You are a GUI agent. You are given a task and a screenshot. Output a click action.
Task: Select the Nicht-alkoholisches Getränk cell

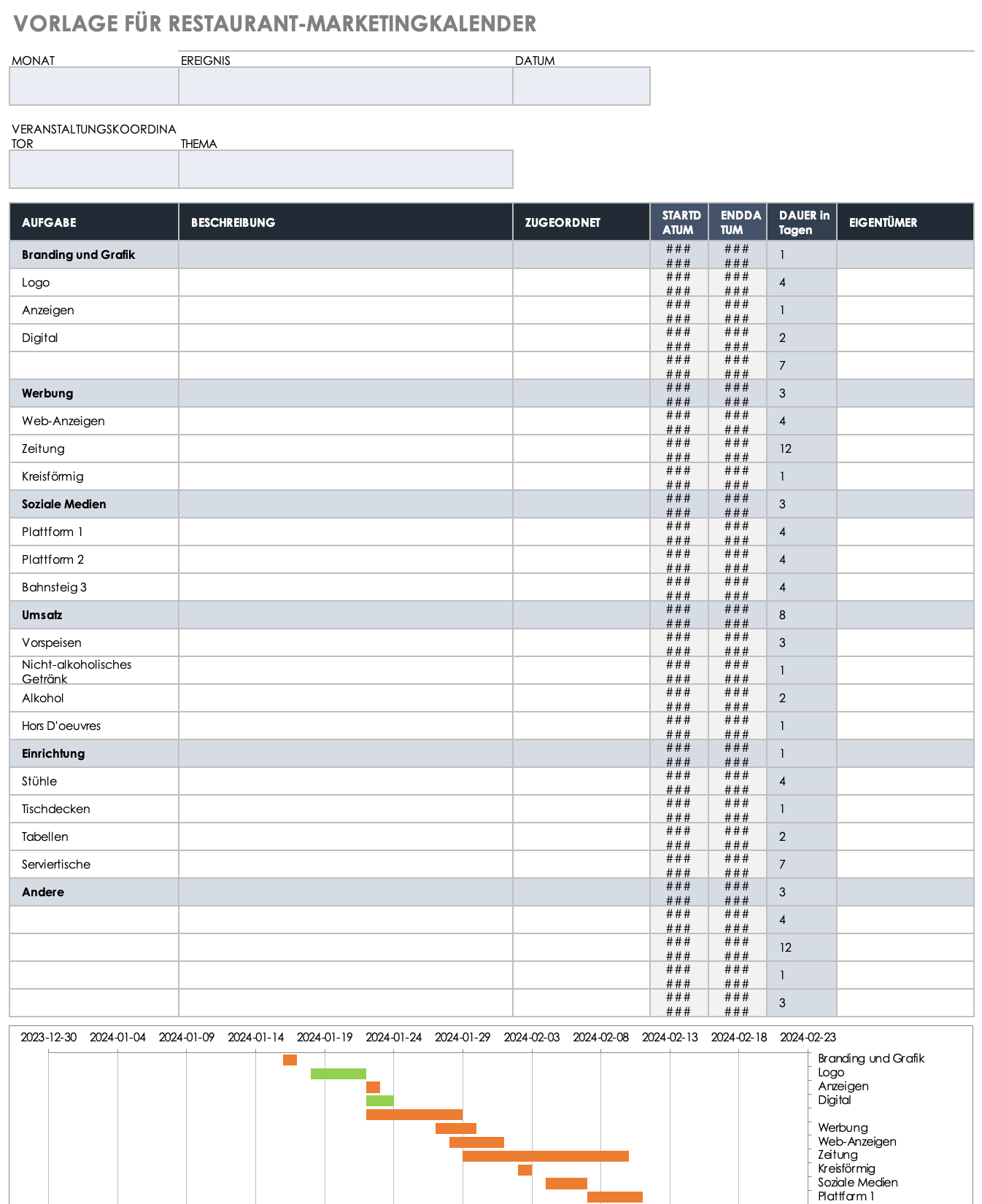click(94, 670)
